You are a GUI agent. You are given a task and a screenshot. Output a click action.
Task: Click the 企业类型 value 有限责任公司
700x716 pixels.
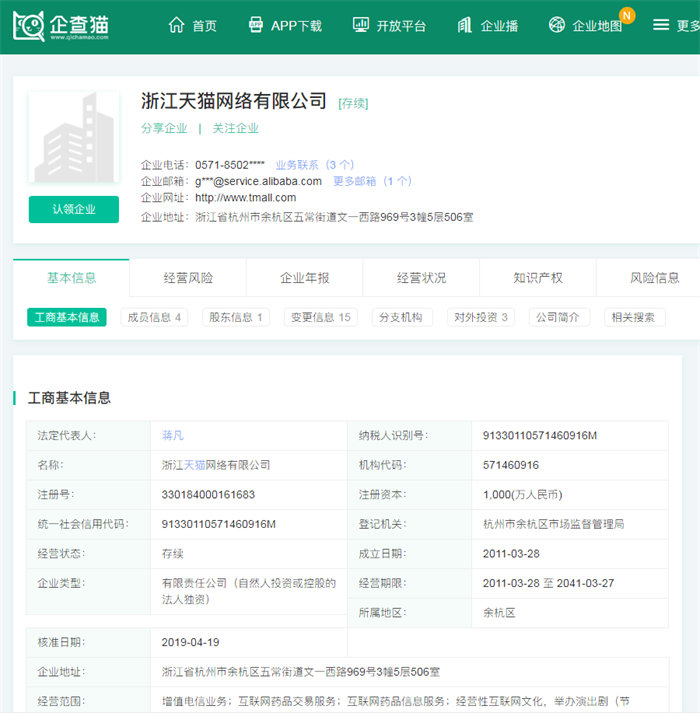[x=249, y=591]
